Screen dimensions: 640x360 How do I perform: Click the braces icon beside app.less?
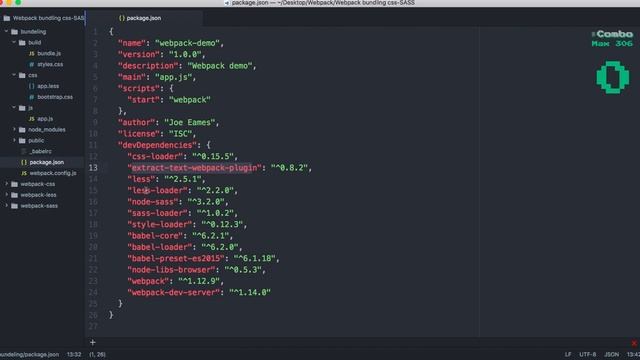(31, 86)
